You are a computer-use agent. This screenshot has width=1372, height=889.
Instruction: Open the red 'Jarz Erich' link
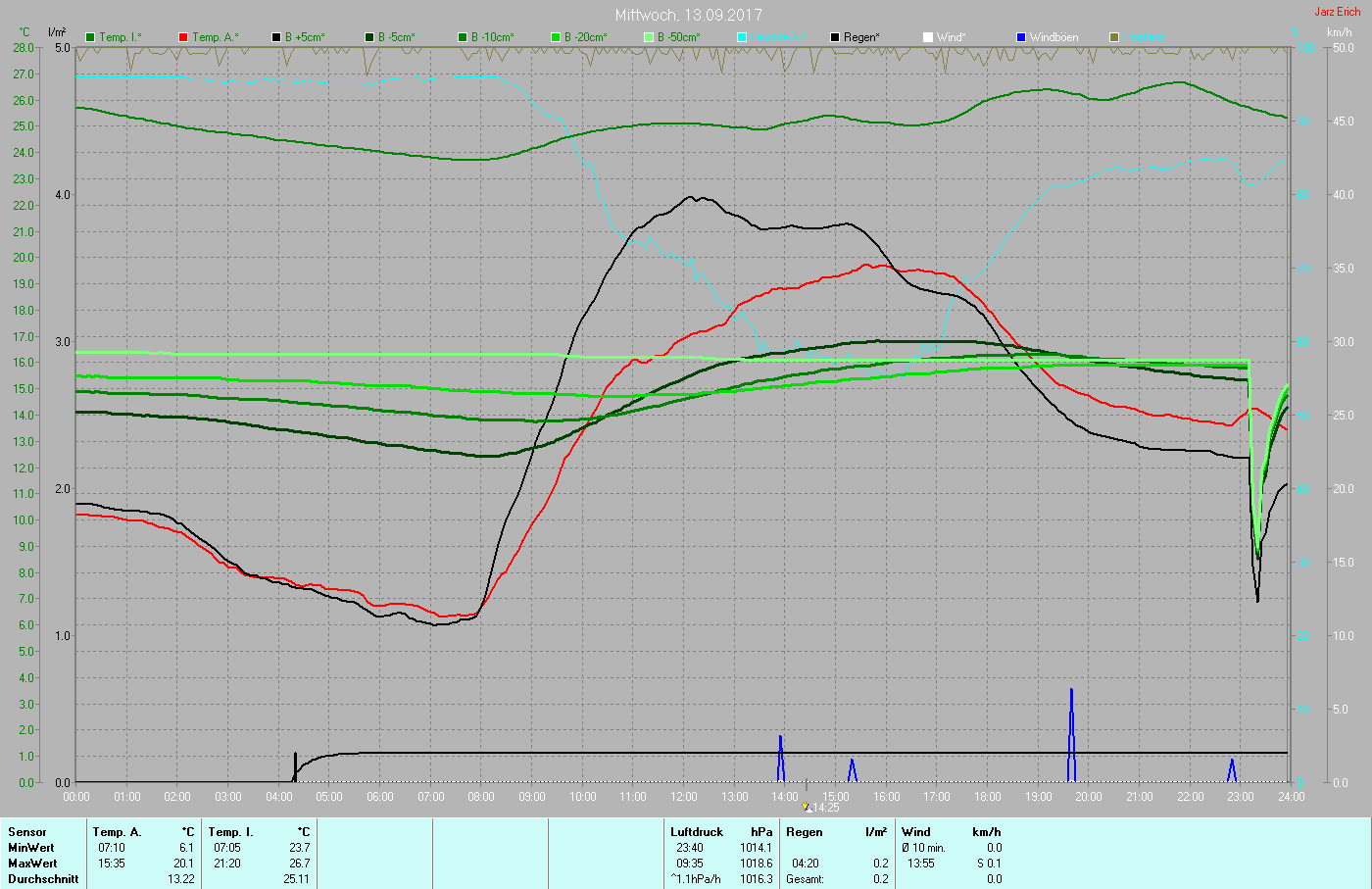pyautogui.click(x=1338, y=12)
